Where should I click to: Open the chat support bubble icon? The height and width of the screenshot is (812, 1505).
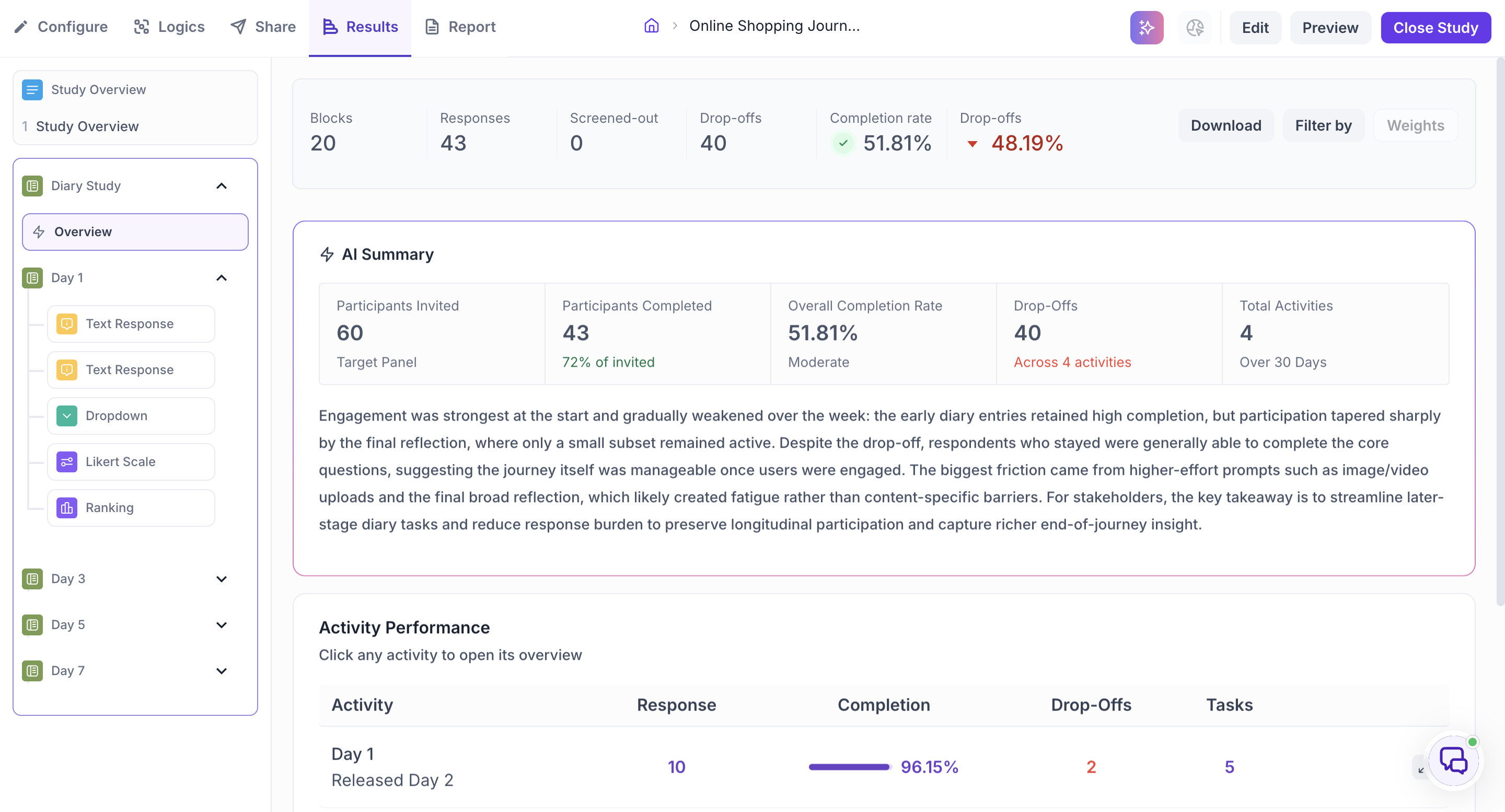pyautogui.click(x=1453, y=761)
